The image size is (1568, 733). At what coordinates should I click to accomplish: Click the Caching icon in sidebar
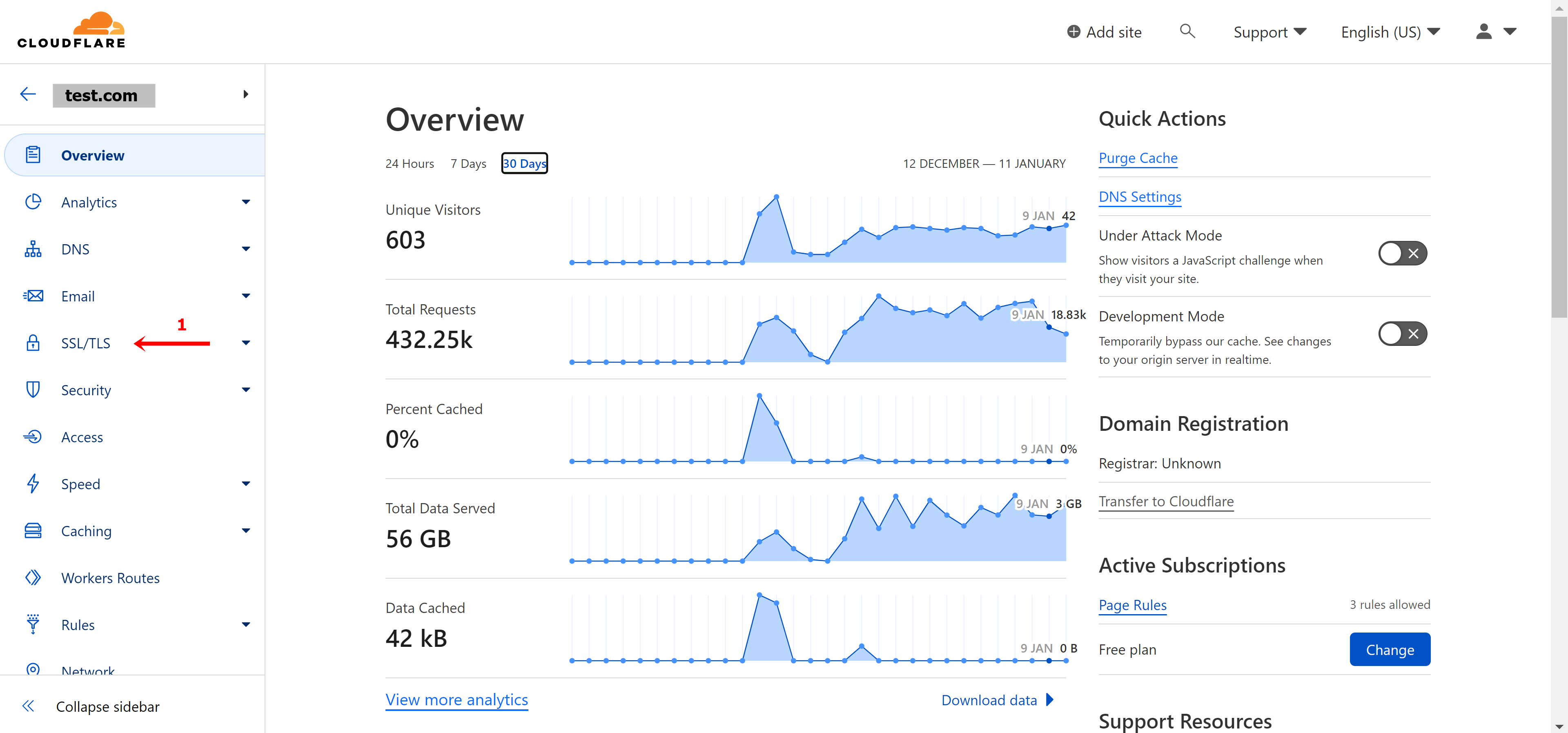[x=33, y=530]
